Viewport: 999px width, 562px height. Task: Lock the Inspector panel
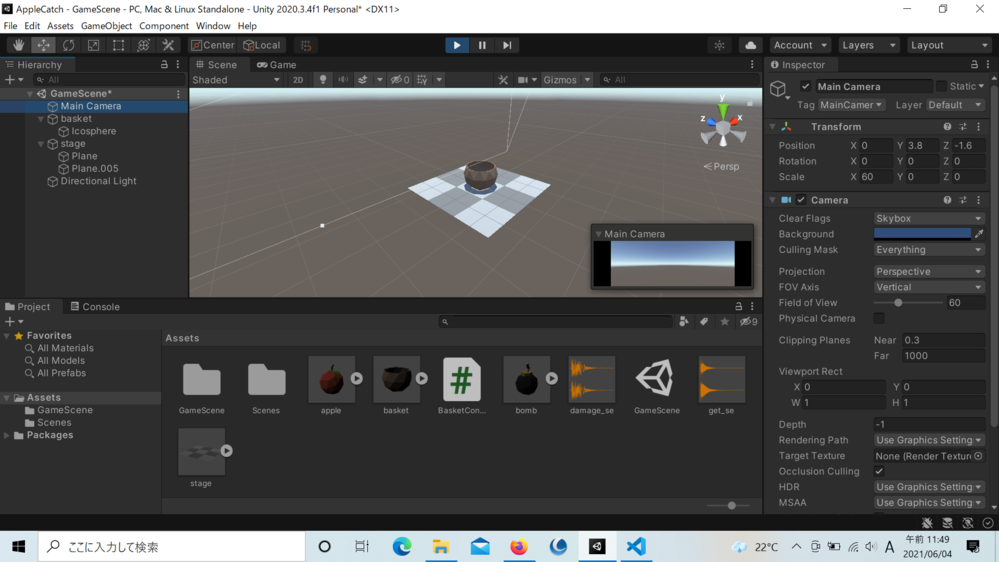tap(974, 64)
